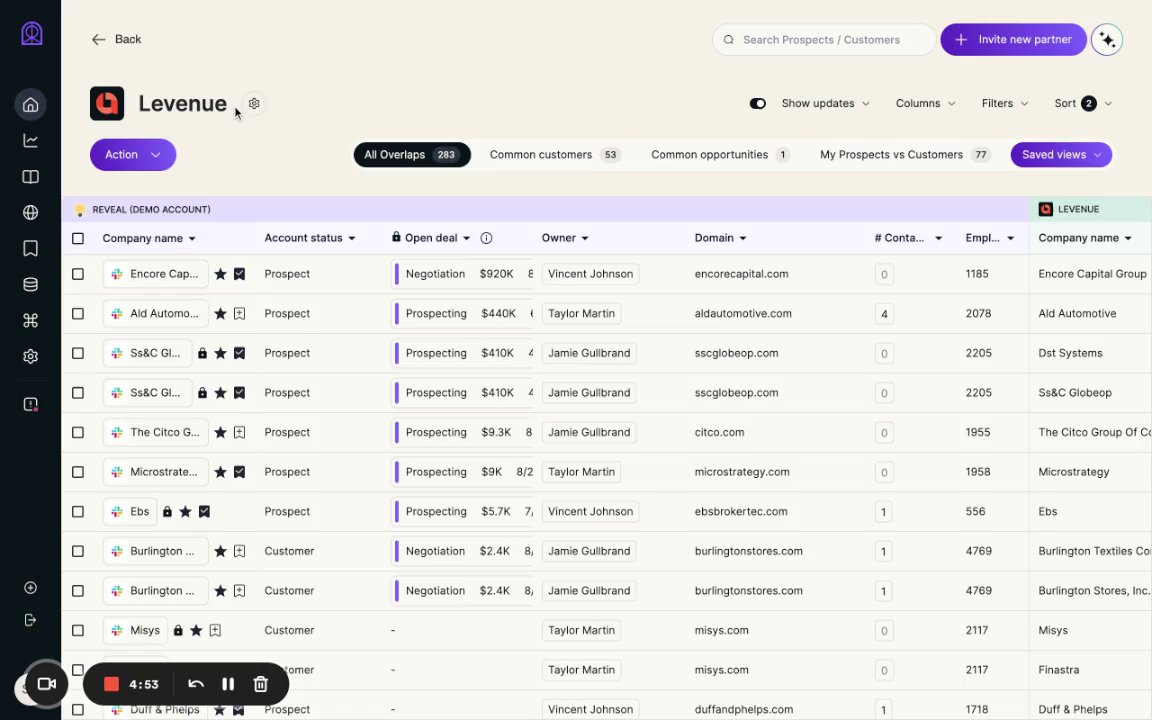Image resolution: width=1152 pixels, height=720 pixels.
Task: Open the Encore Cap company chip
Action: point(156,274)
